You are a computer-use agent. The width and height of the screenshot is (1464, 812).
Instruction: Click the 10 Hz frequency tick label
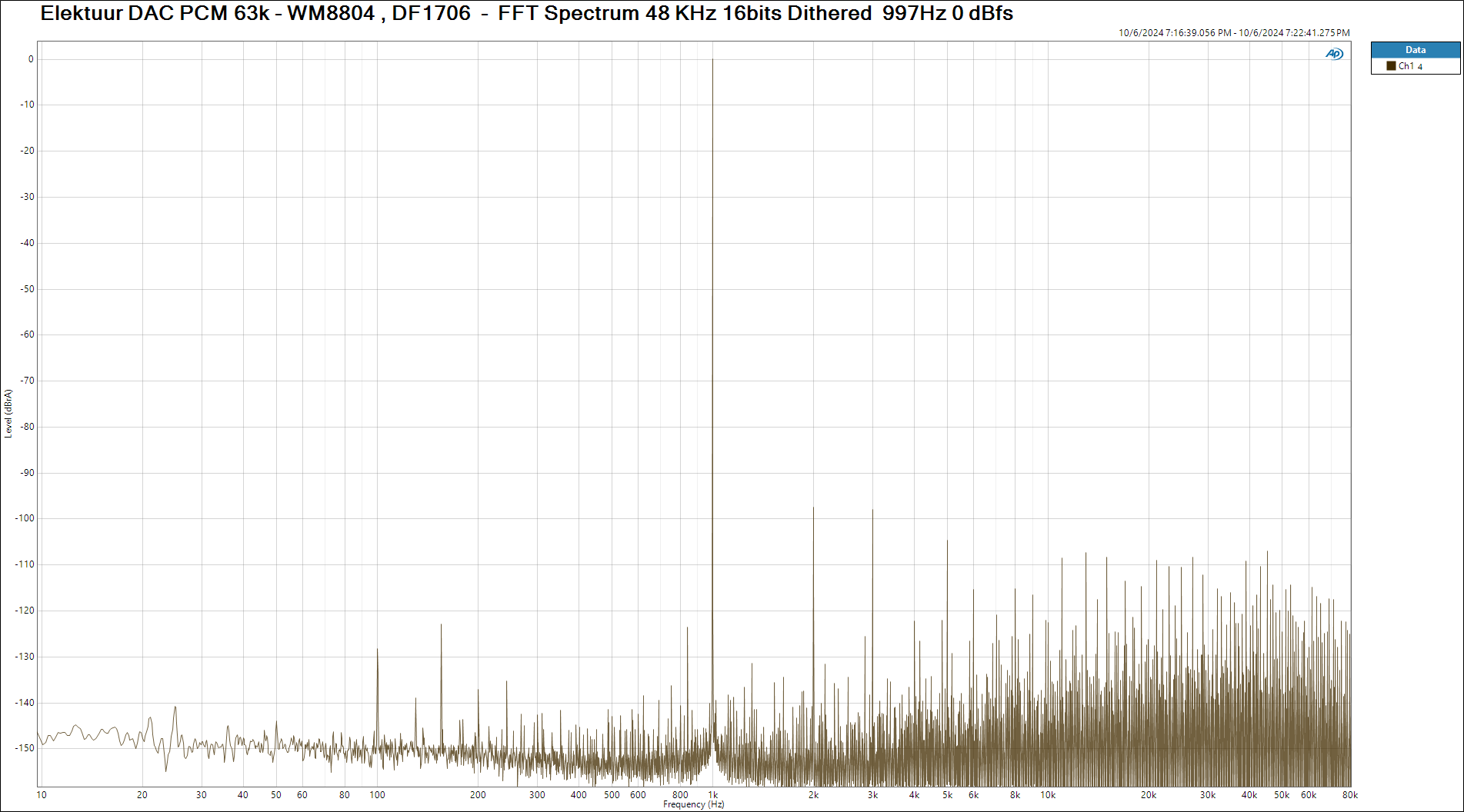42,795
